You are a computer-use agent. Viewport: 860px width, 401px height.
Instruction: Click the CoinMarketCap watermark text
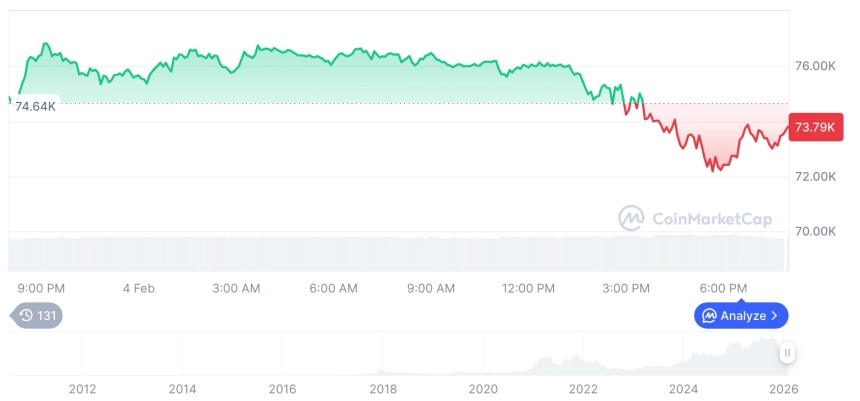[711, 219]
